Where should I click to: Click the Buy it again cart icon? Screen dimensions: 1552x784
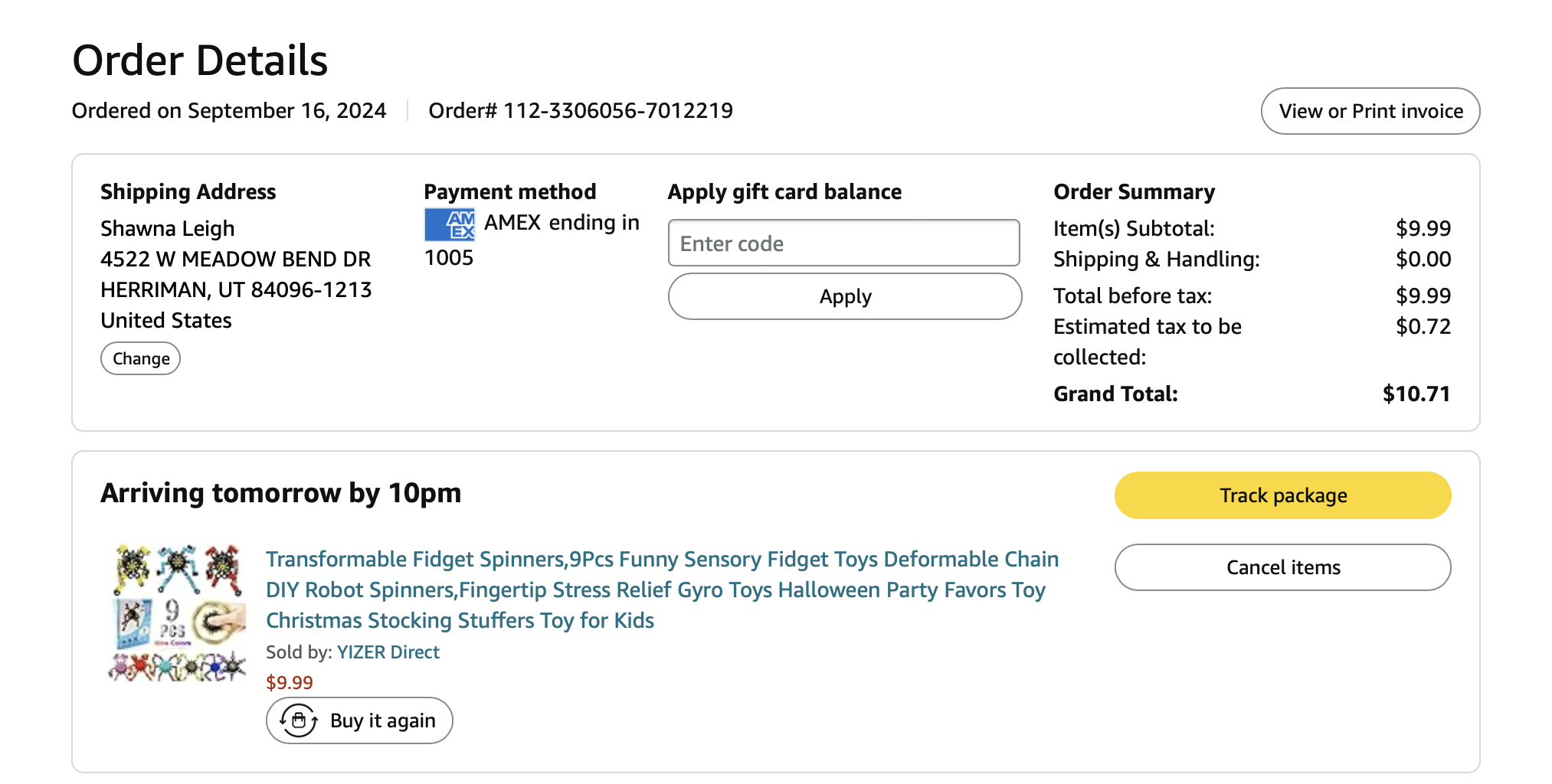pyautogui.click(x=299, y=720)
